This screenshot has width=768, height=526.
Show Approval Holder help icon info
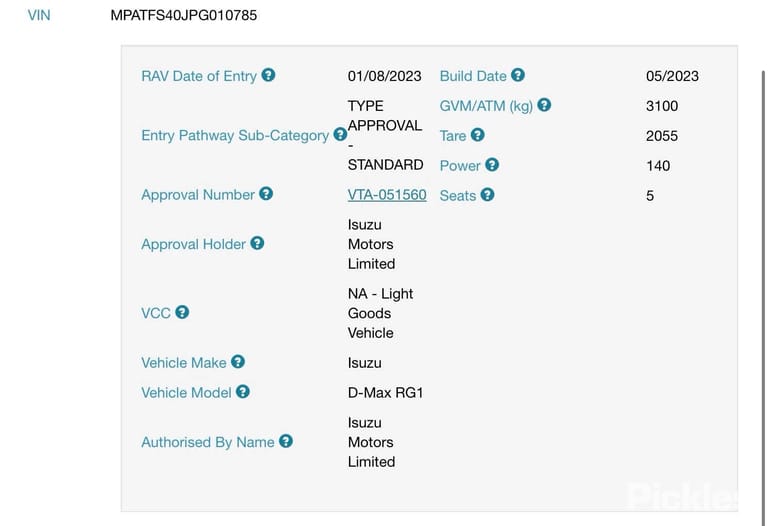point(257,243)
